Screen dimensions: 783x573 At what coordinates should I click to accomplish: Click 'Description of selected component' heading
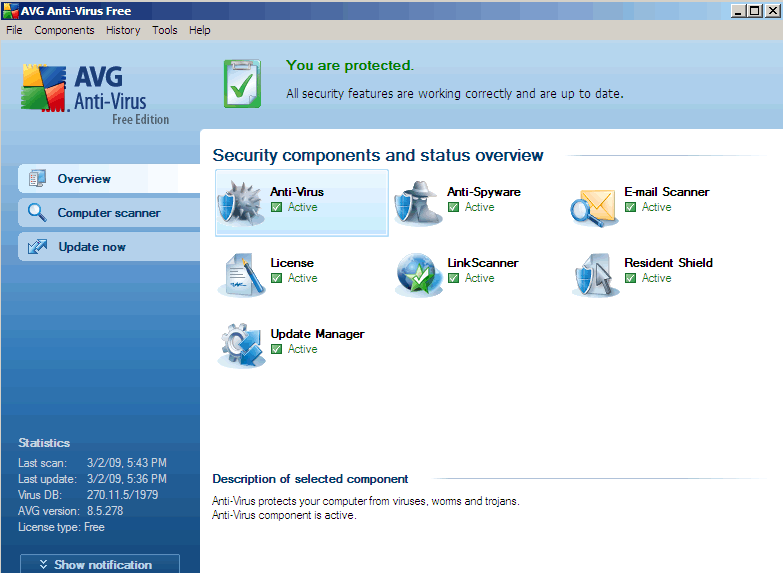tap(310, 479)
